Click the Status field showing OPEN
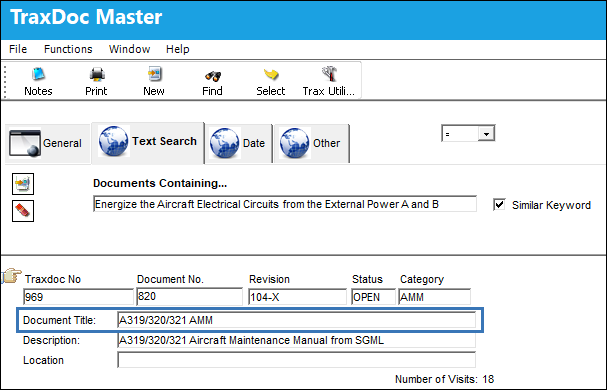 373,297
